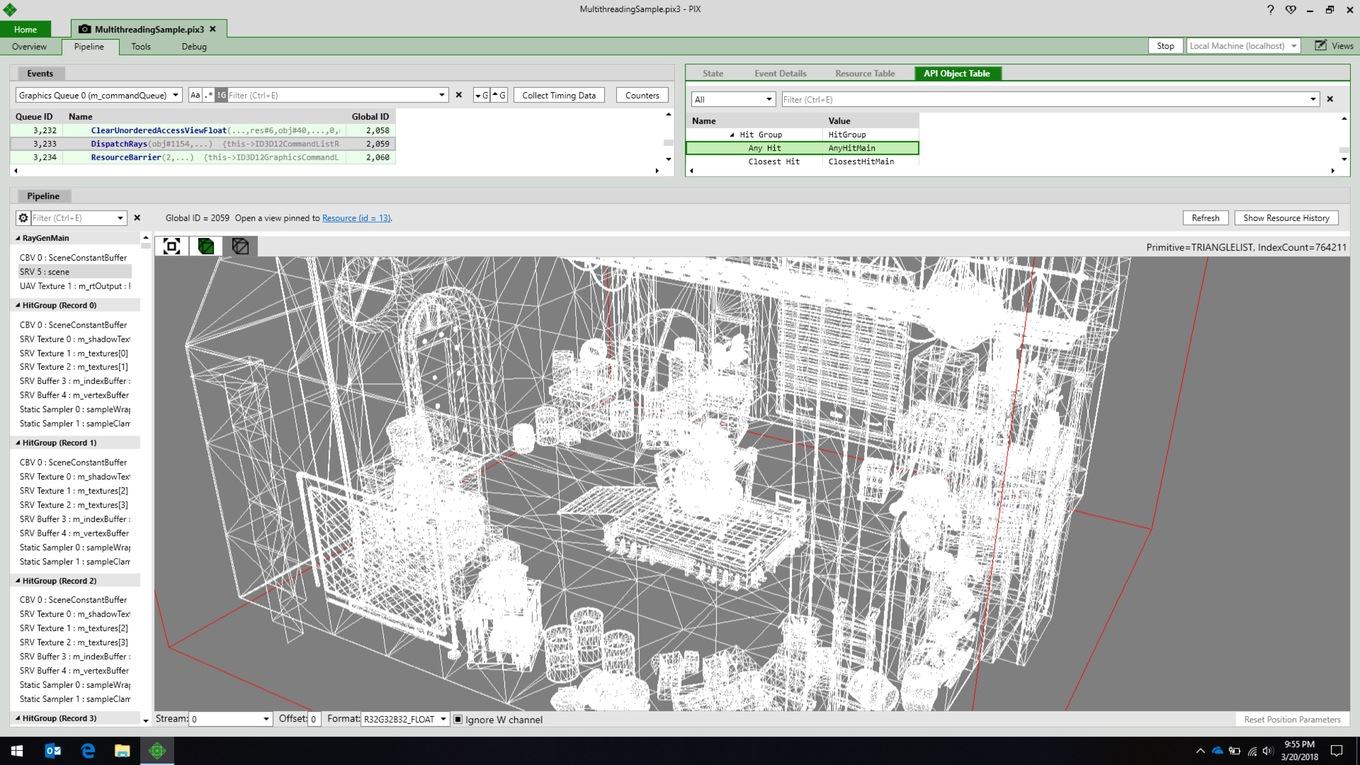This screenshot has width=1360, height=765.
Task: Click the Refresh button
Action: (1205, 218)
